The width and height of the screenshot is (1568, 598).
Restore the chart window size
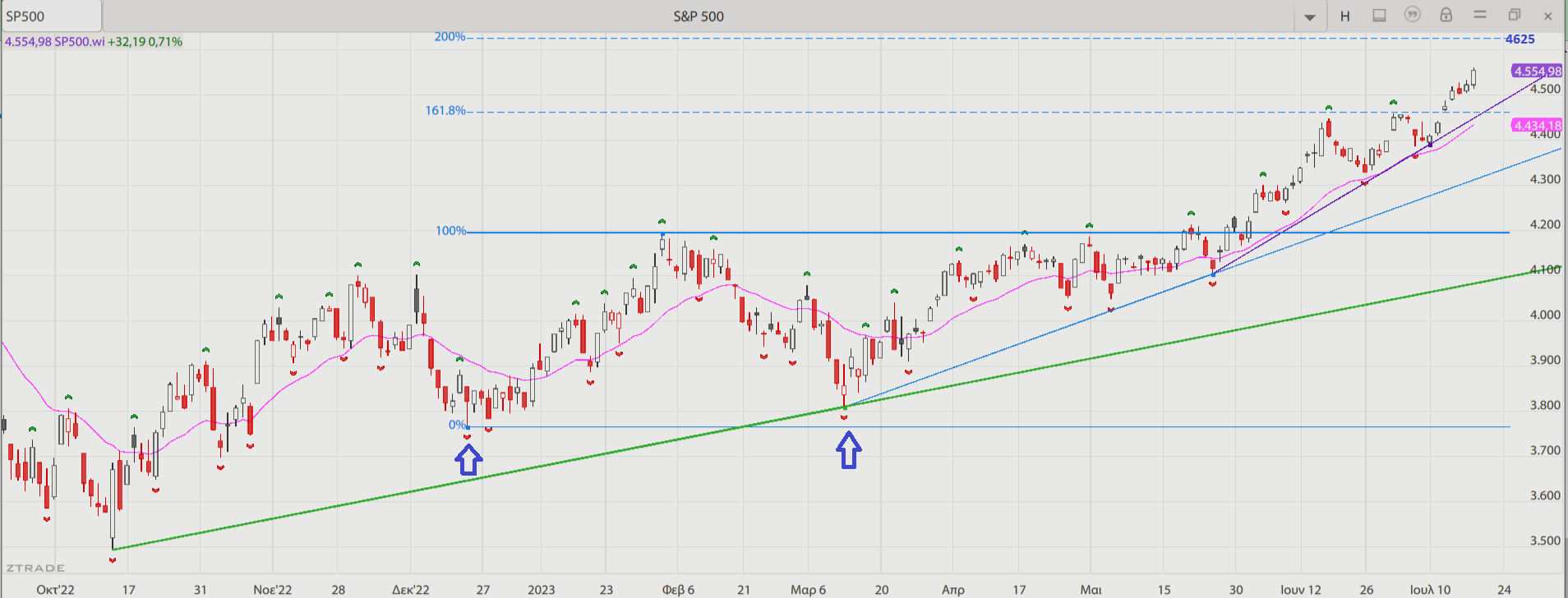(1515, 15)
